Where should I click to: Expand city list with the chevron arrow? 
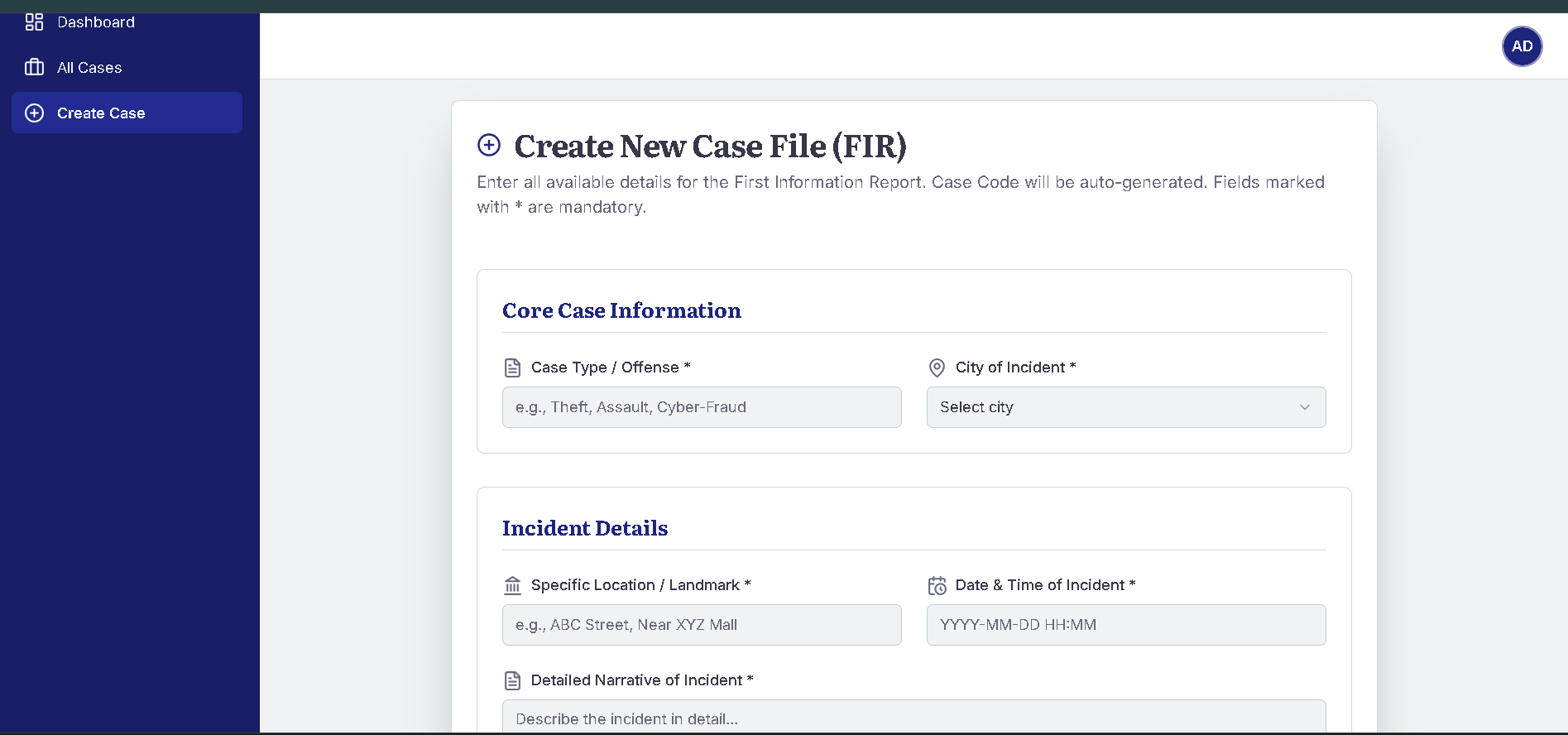[x=1305, y=407]
